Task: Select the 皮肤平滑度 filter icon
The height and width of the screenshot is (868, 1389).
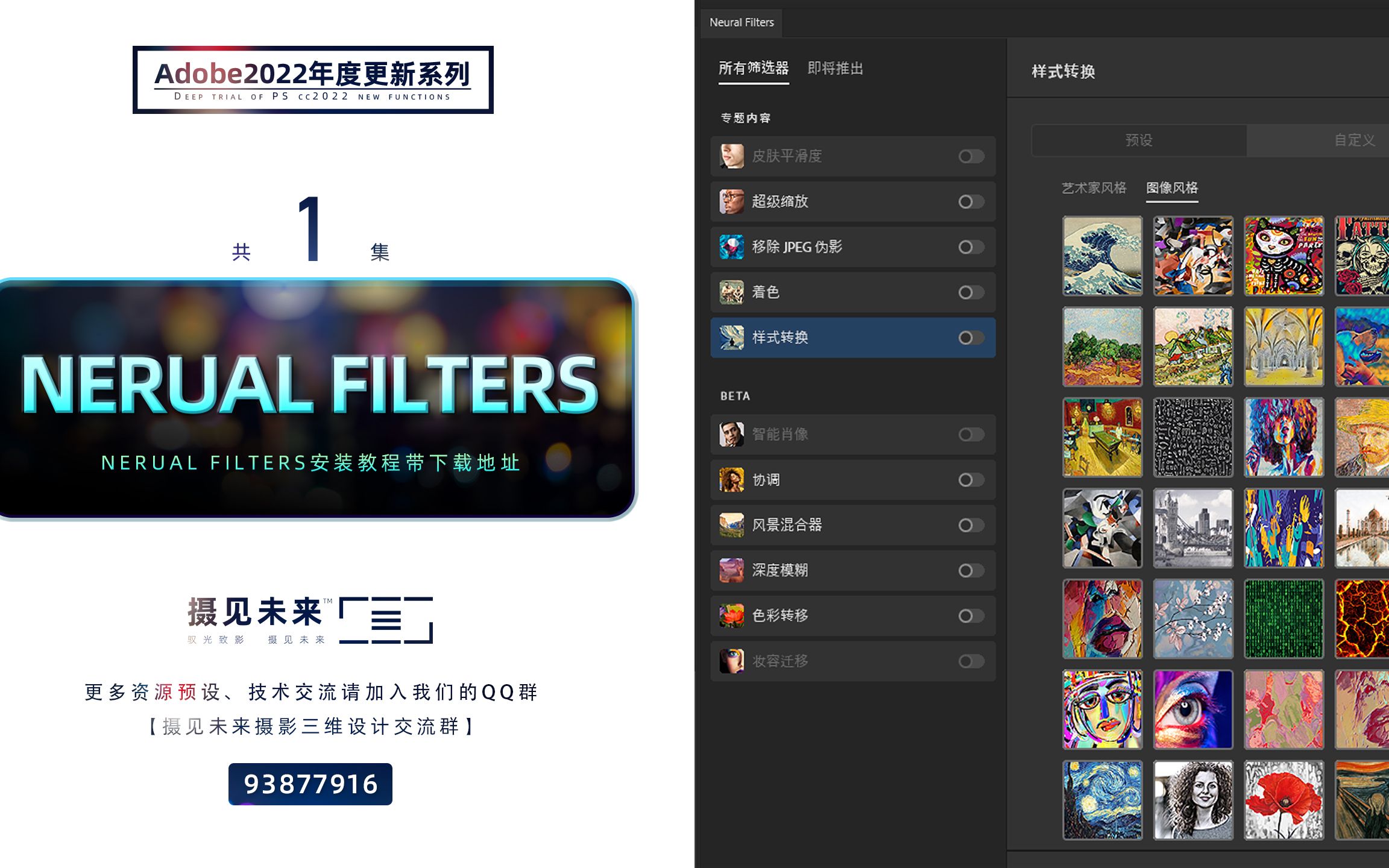Action: (x=731, y=156)
